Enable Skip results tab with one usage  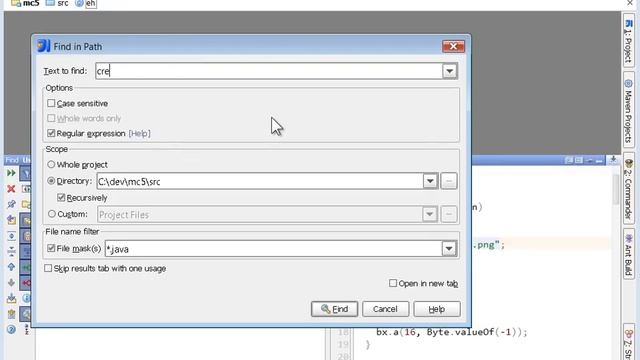coord(48,268)
